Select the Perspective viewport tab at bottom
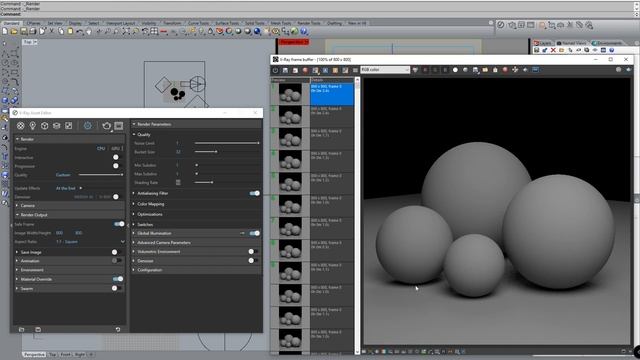640x360 pixels. (34, 355)
